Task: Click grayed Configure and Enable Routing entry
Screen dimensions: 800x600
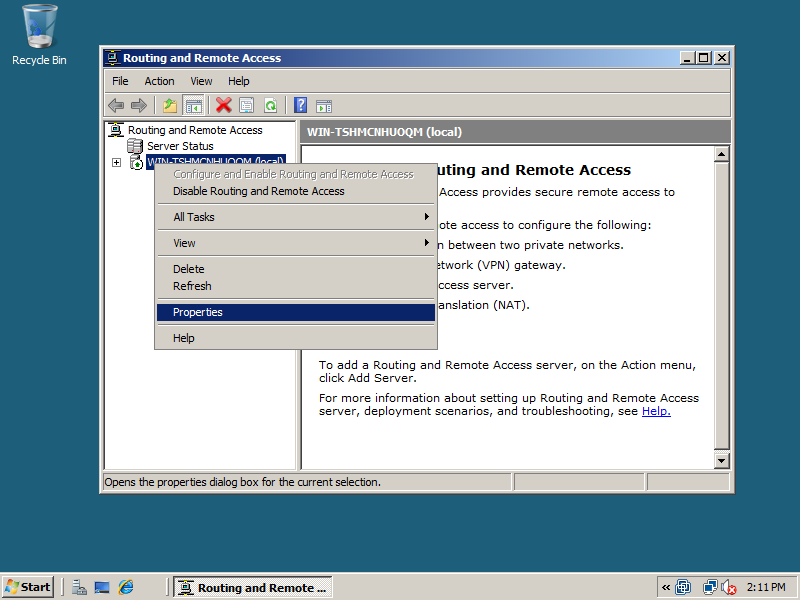Action: click(x=296, y=174)
